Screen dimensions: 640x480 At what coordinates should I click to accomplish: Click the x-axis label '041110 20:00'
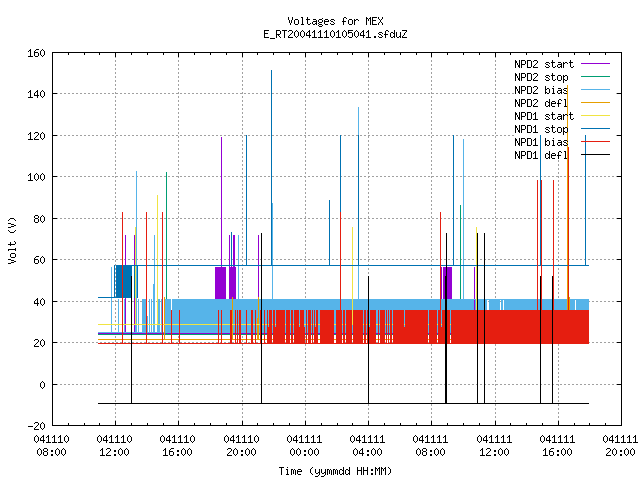pos(241,446)
